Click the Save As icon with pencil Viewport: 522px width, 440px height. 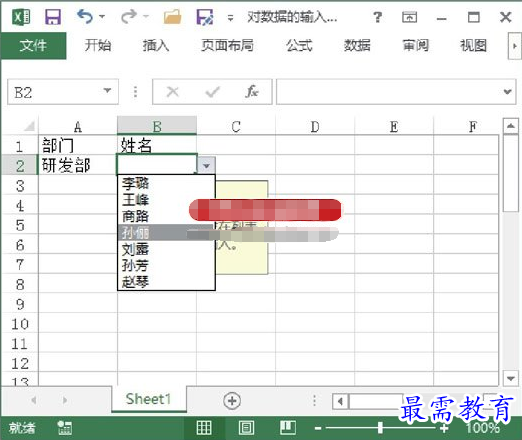(x=205, y=17)
